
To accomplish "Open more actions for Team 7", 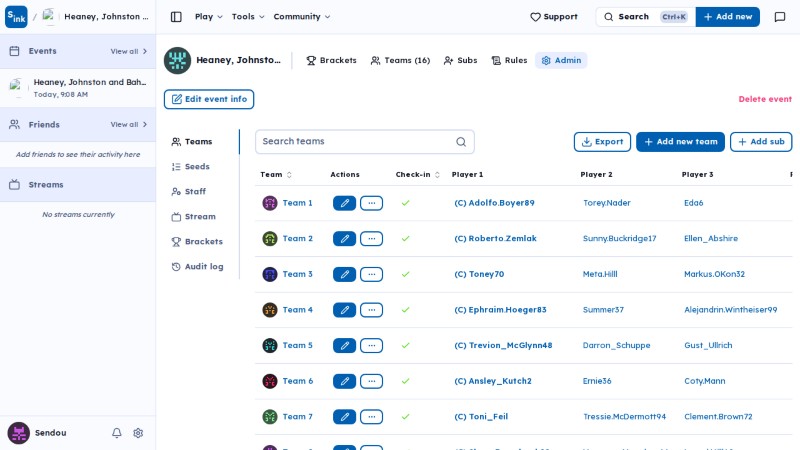I will point(371,417).
